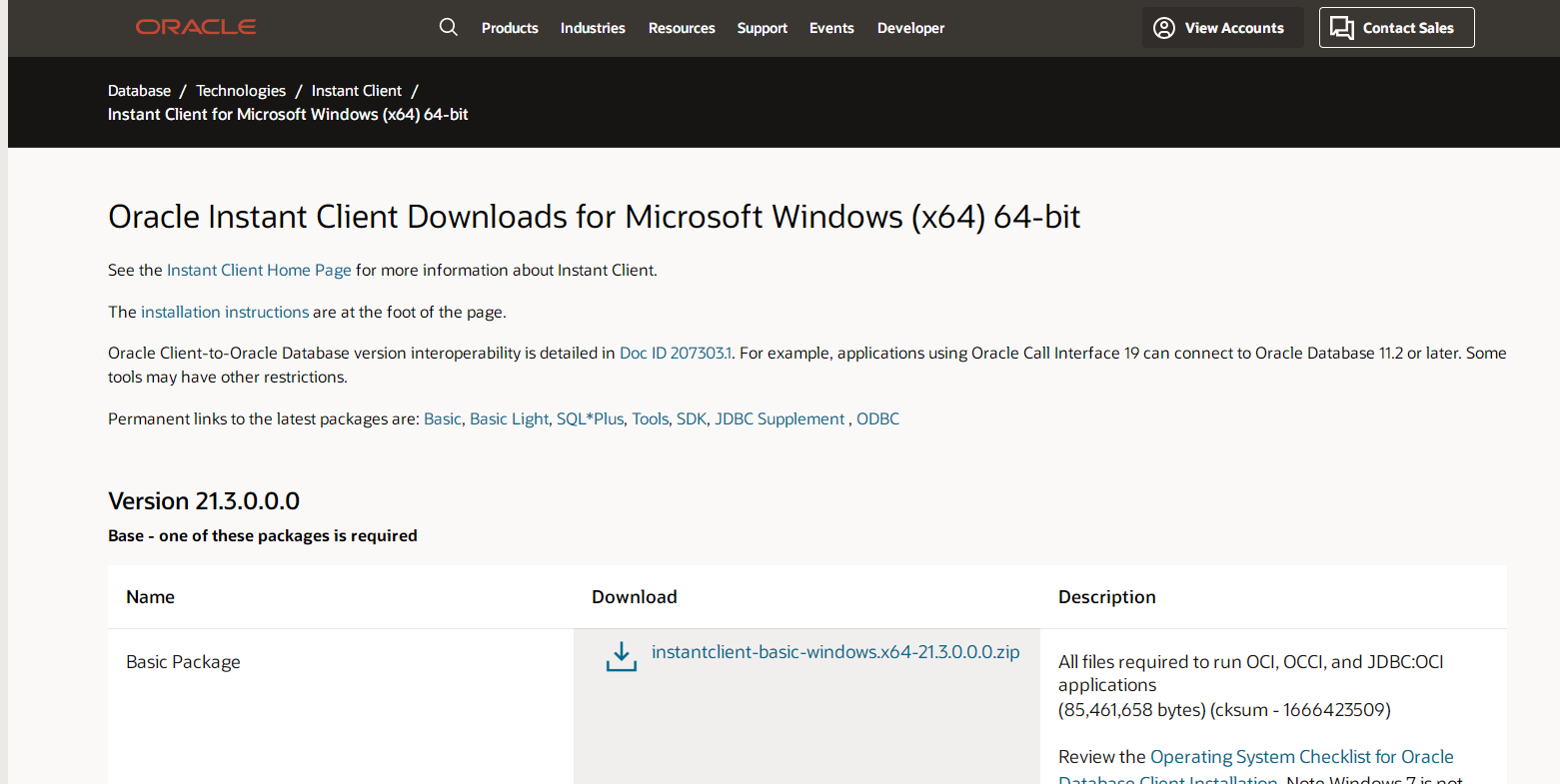Follow the installation instructions link
The image size is (1560, 784).
(225, 312)
